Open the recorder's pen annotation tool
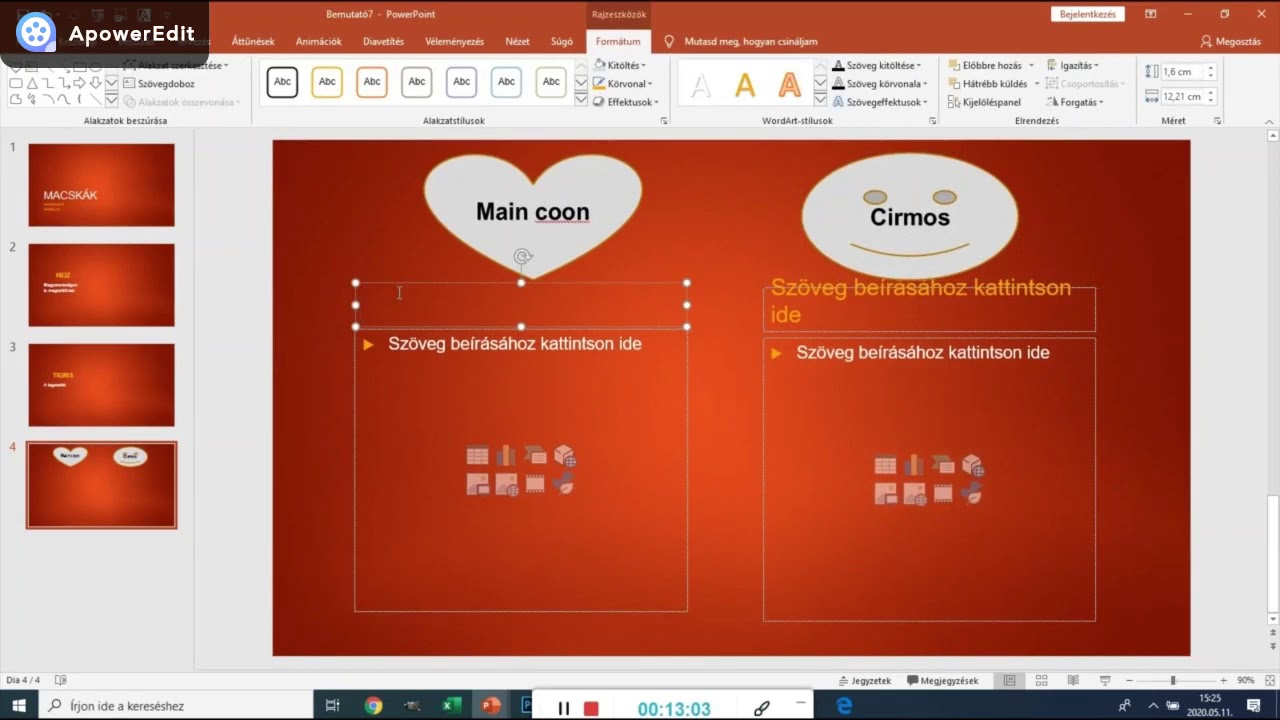The image size is (1280, 720). (x=761, y=708)
